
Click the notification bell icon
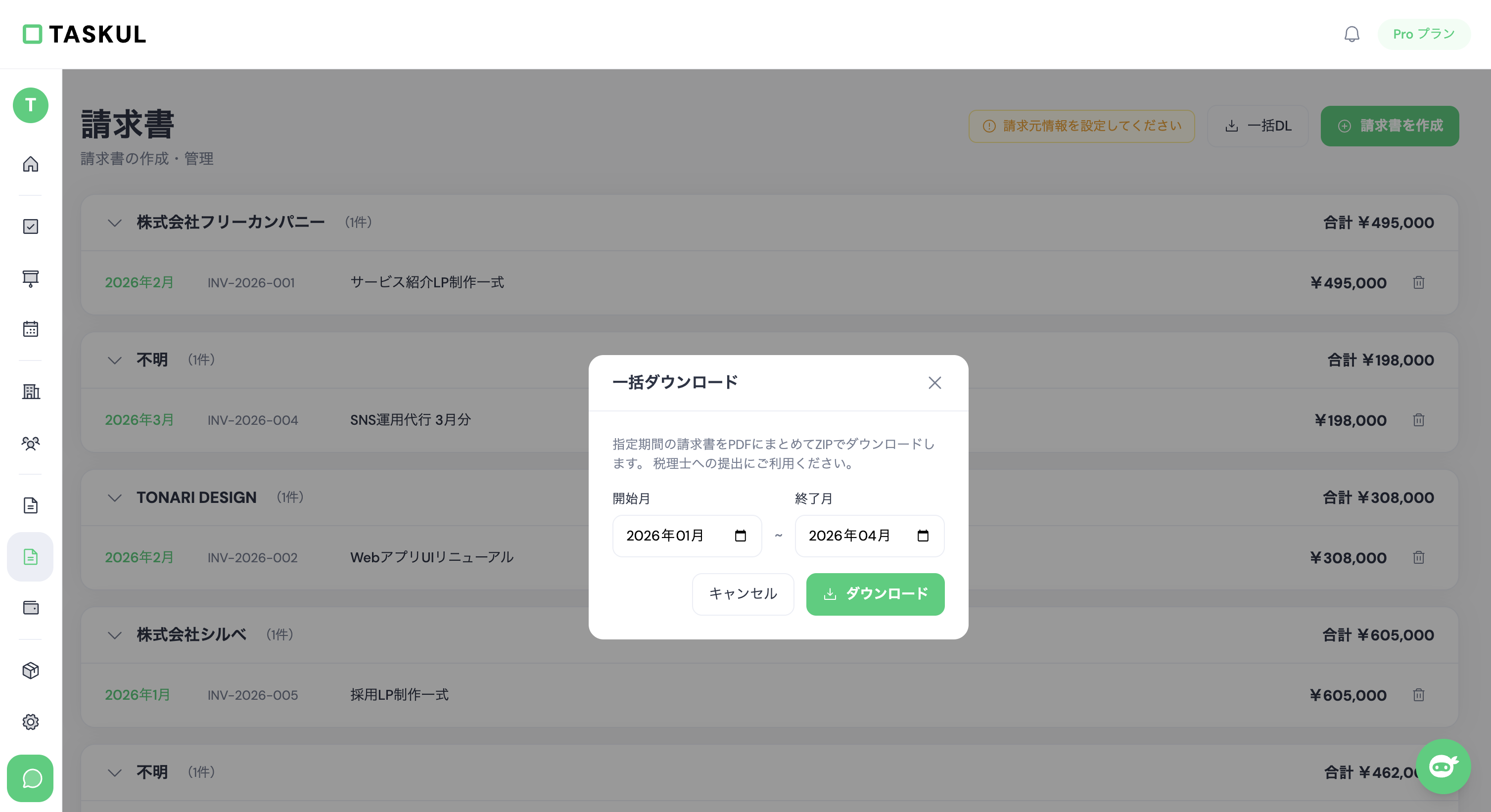click(x=1351, y=34)
